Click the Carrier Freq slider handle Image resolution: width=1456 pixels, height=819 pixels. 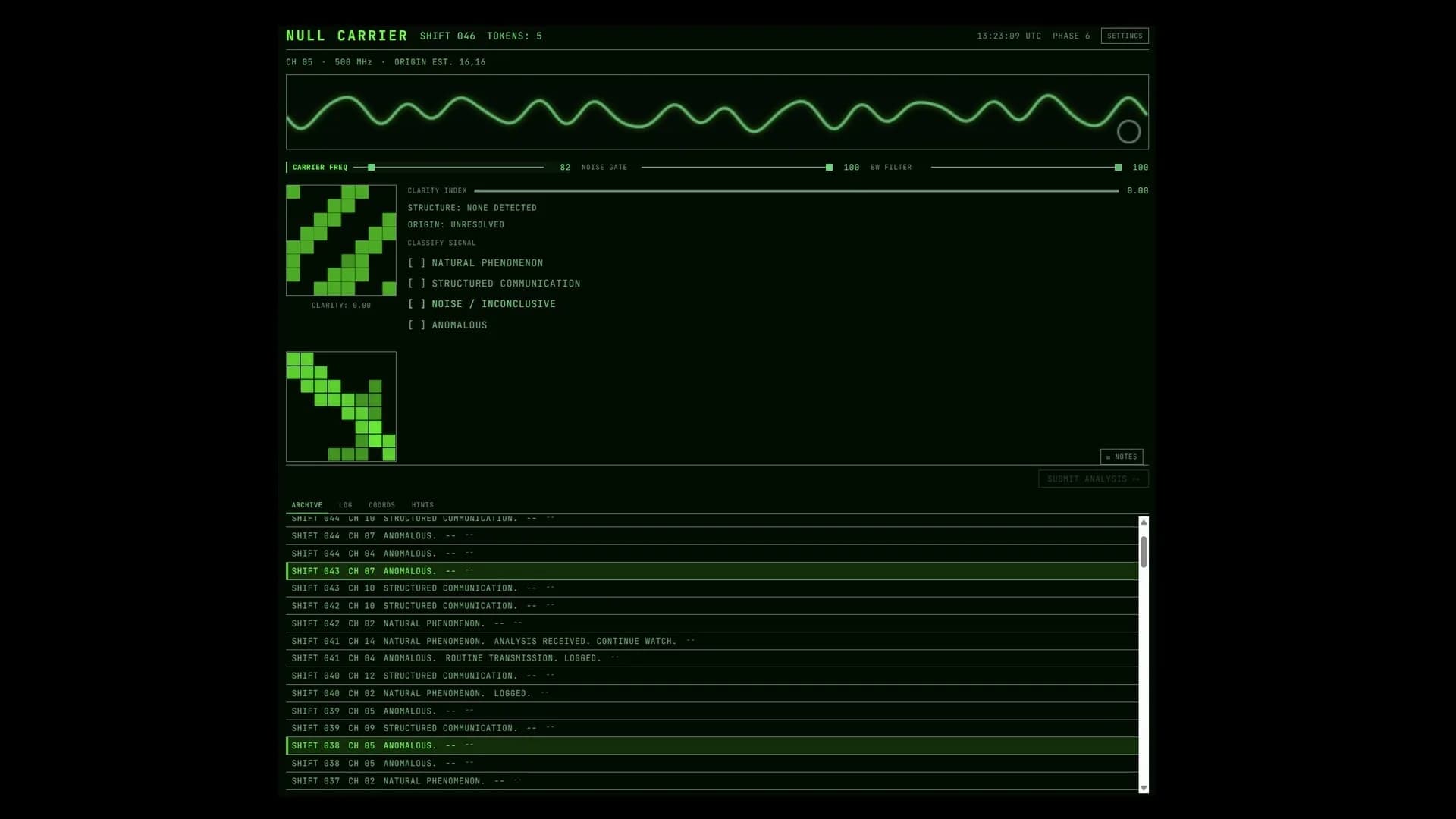[x=372, y=167]
